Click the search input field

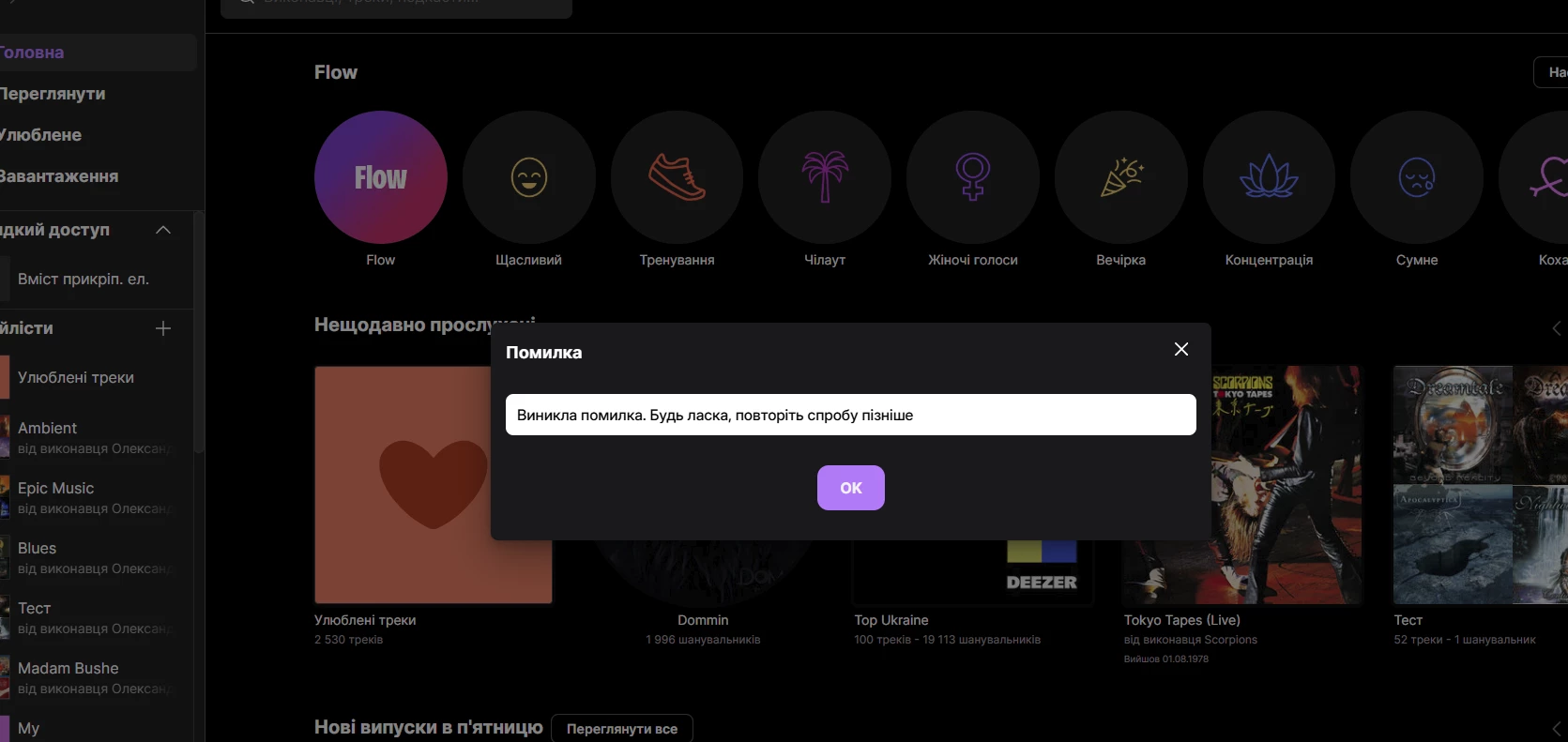[x=396, y=8]
